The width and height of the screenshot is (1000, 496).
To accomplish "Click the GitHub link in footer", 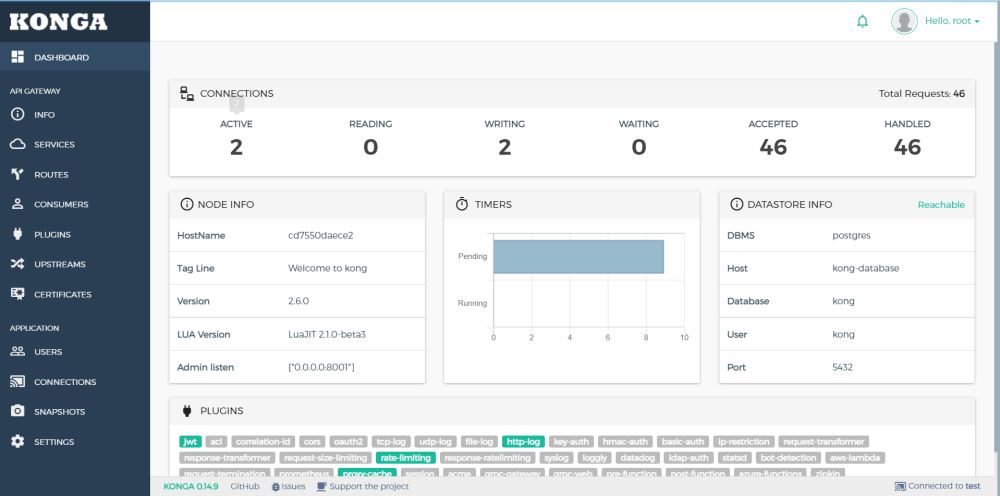I will click(x=245, y=486).
